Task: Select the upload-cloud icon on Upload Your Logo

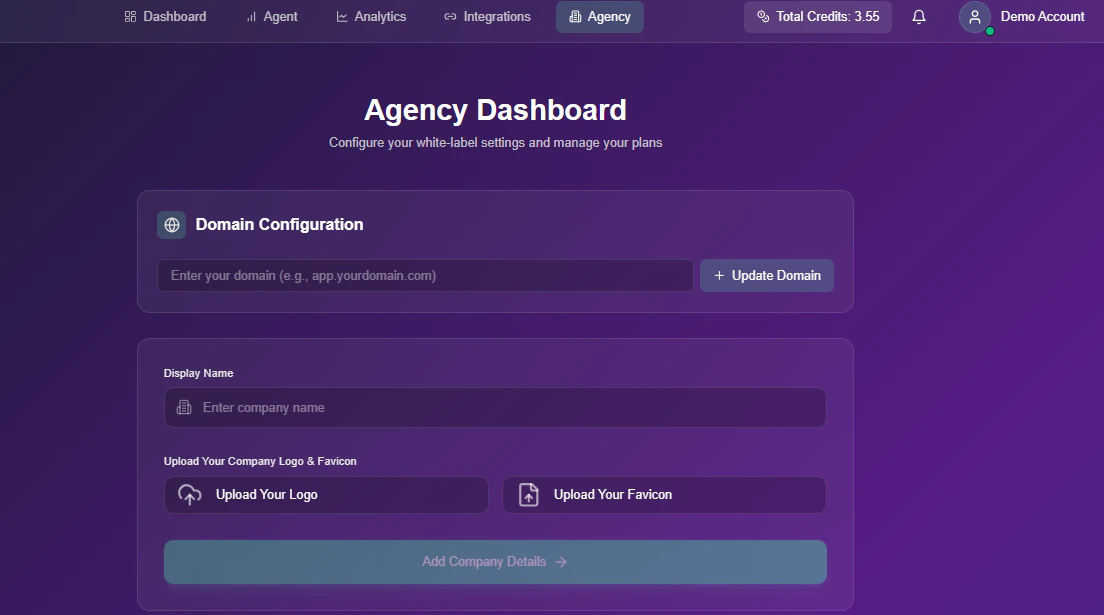Action: point(190,494)
